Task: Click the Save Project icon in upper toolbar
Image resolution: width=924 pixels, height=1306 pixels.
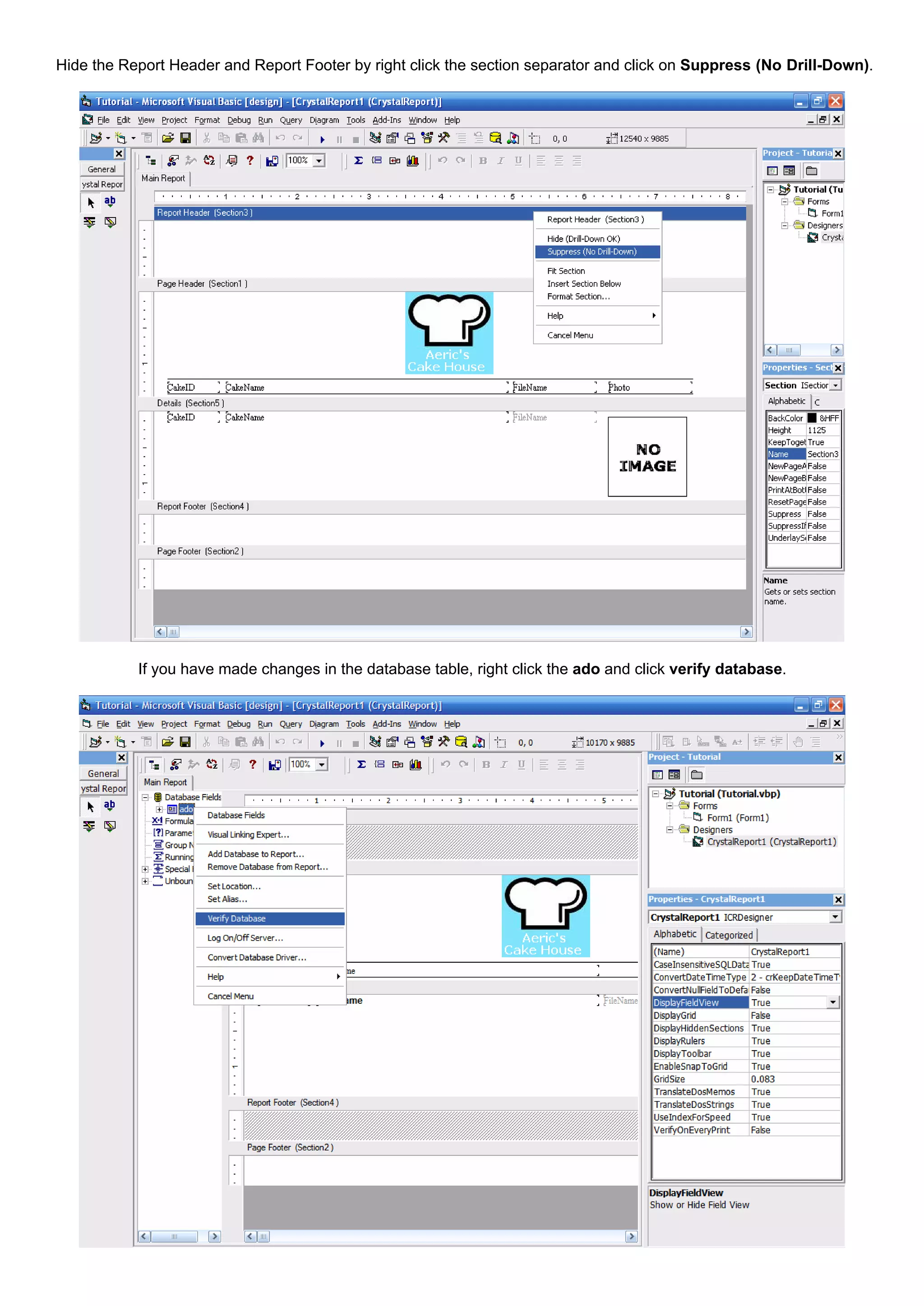Action: click(x=185, y=138)
